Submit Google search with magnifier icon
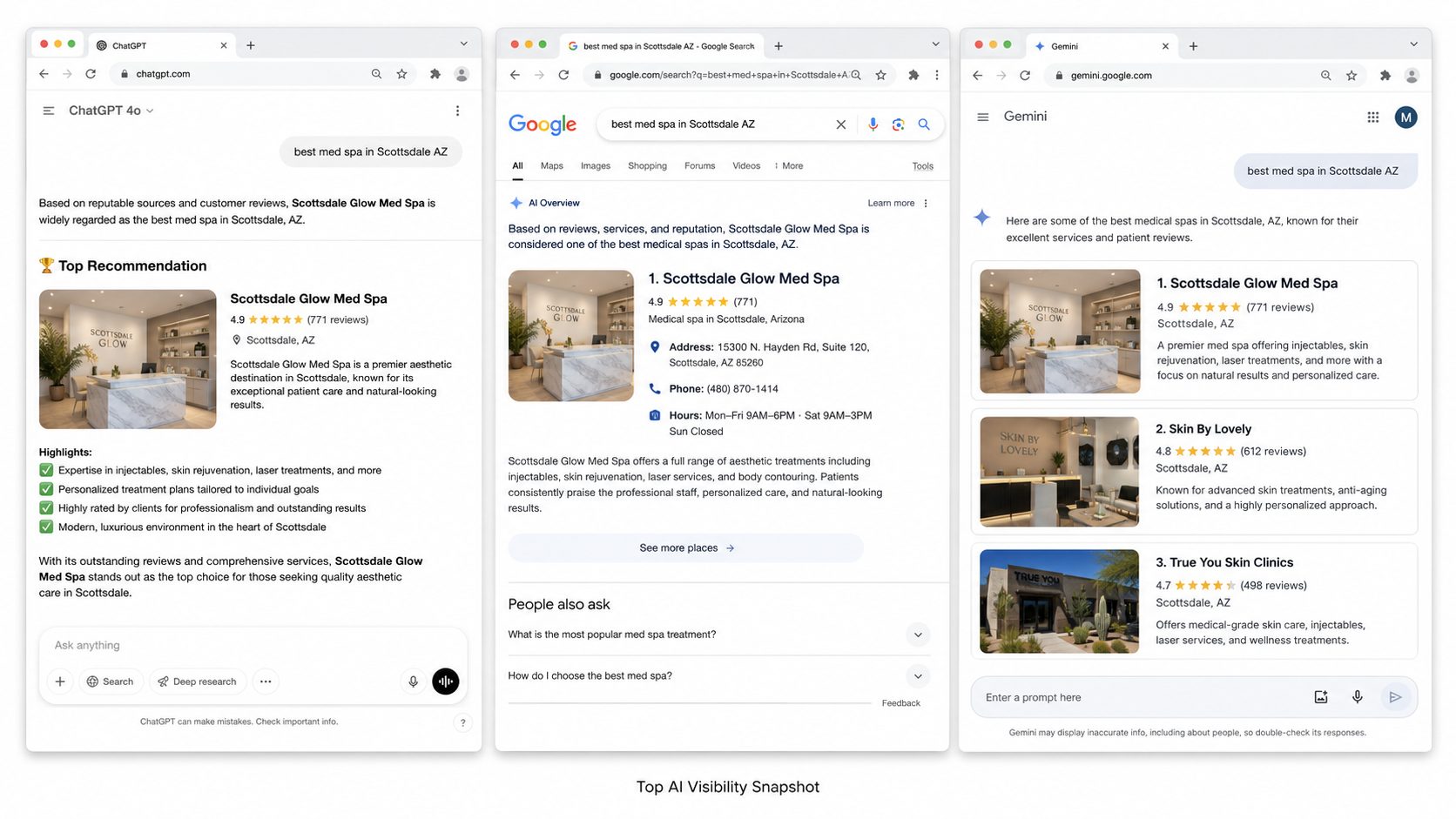Image resolution: width=1456 pixels, height=819 pixels. coord(924,124)
